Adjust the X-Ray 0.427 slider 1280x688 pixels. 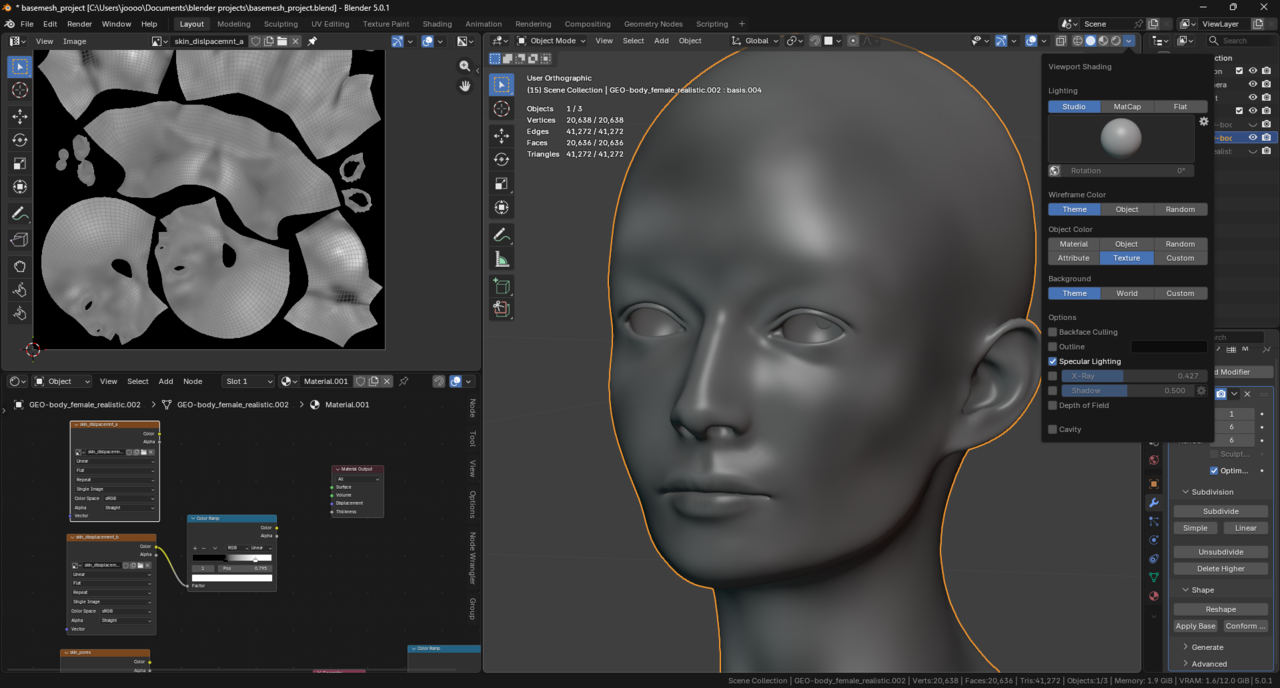point(1132,376)
